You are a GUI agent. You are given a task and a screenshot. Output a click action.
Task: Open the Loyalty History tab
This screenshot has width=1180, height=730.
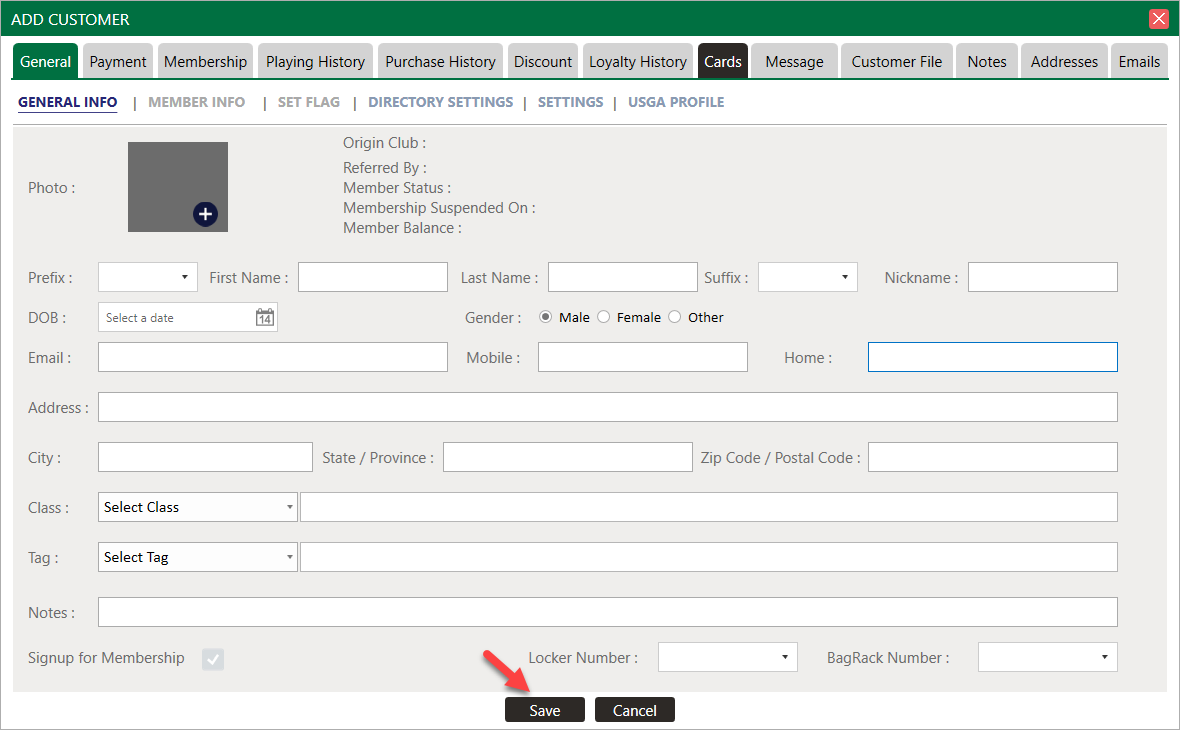638,61
